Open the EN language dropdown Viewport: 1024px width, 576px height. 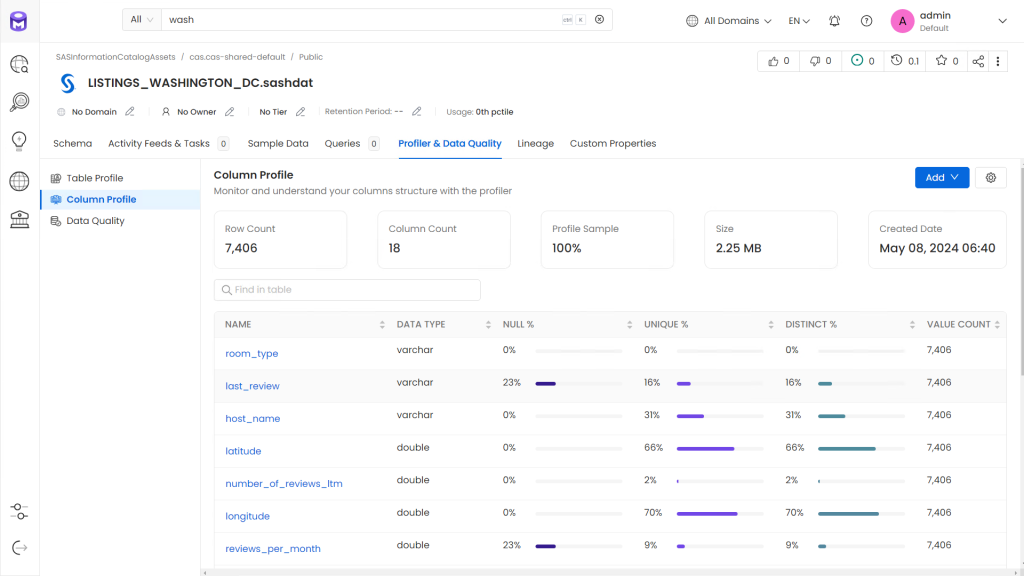click(x=799, y=21)
